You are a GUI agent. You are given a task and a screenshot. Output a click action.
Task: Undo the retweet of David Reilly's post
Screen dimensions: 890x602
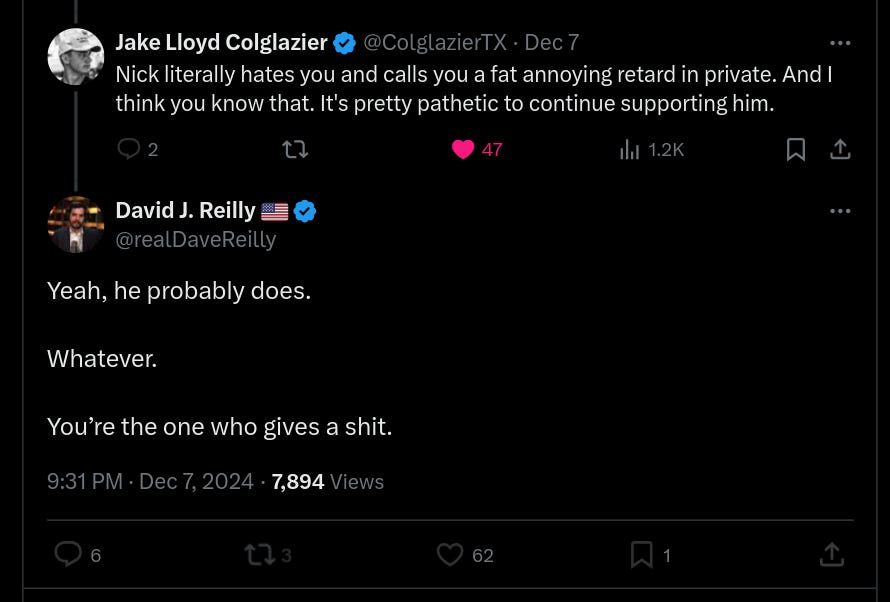[x=259, y=554]
